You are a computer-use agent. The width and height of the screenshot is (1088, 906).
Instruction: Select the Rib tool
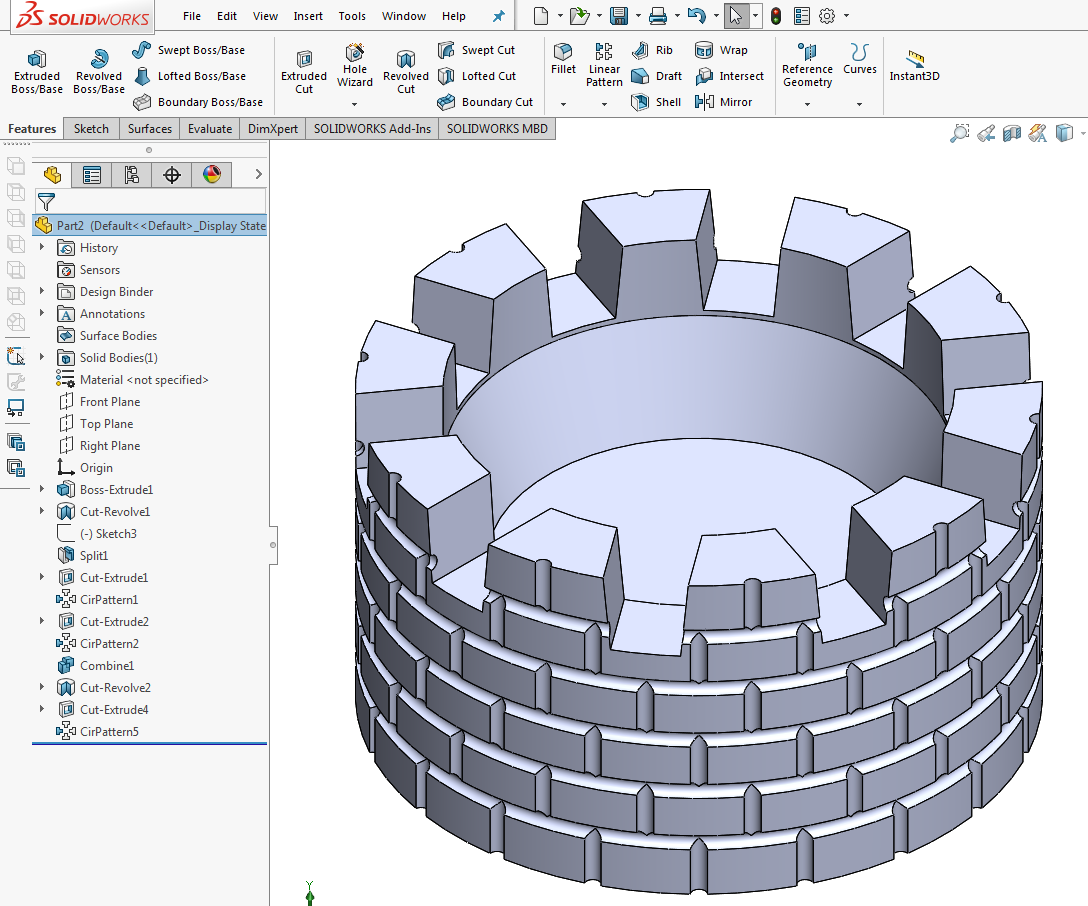tap(652, 50)
